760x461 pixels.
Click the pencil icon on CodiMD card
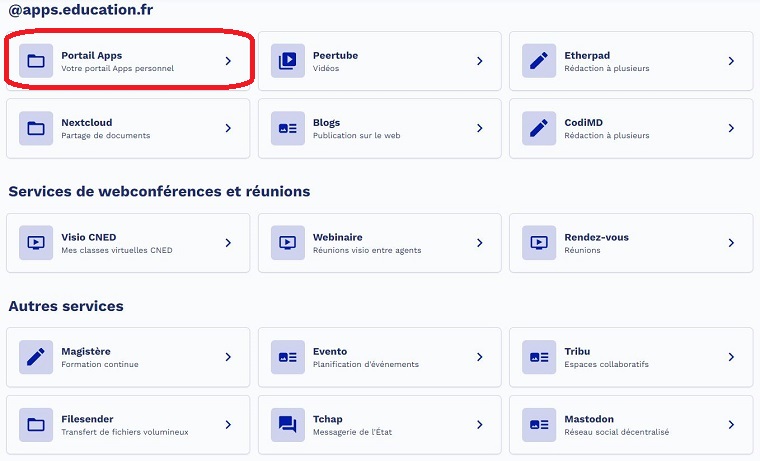coord(539,128)
